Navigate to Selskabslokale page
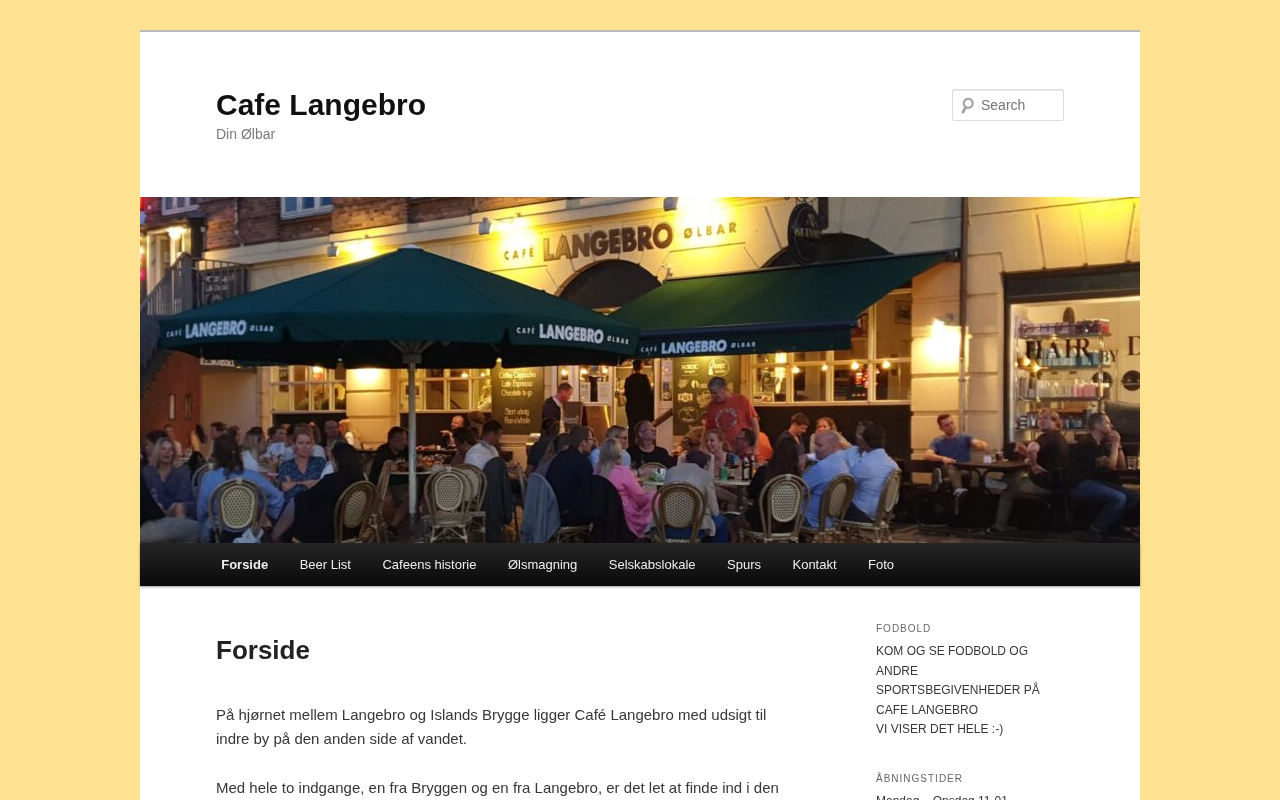Screen dimensions: 1280x800 pos(652,565)
